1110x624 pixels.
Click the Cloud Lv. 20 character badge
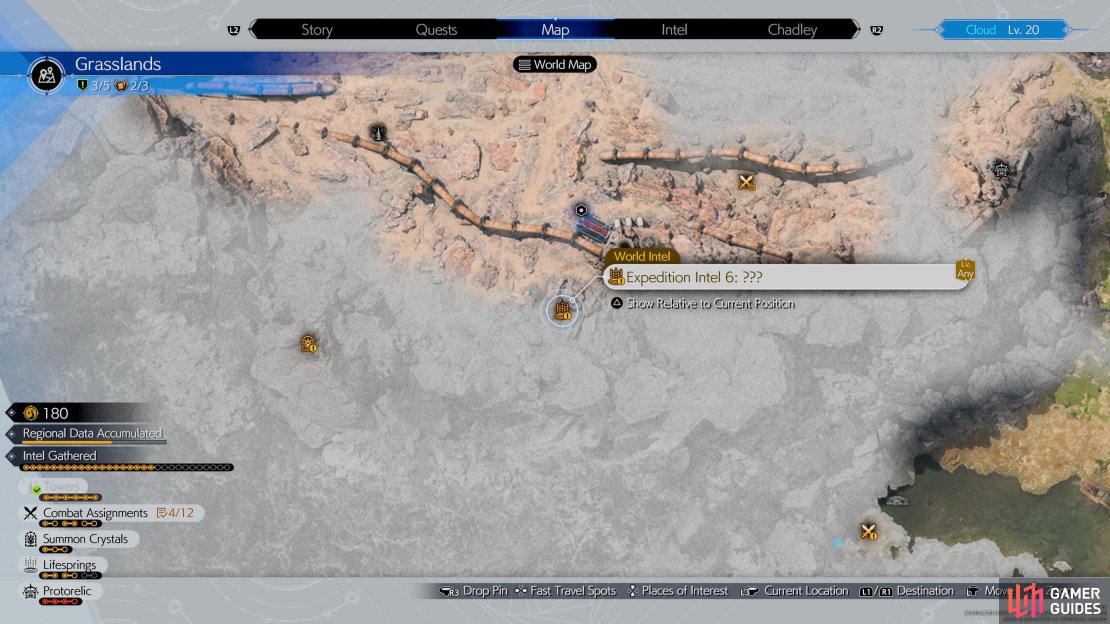coord(1002,30)
